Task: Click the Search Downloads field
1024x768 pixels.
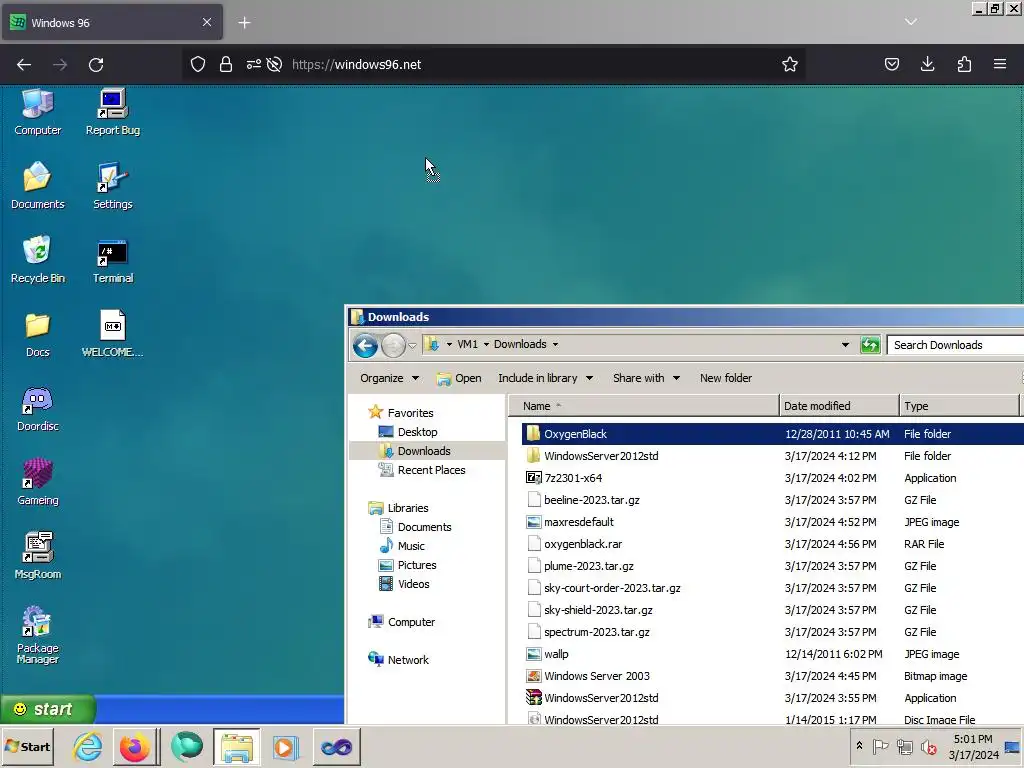Action: tap(955, 345)
